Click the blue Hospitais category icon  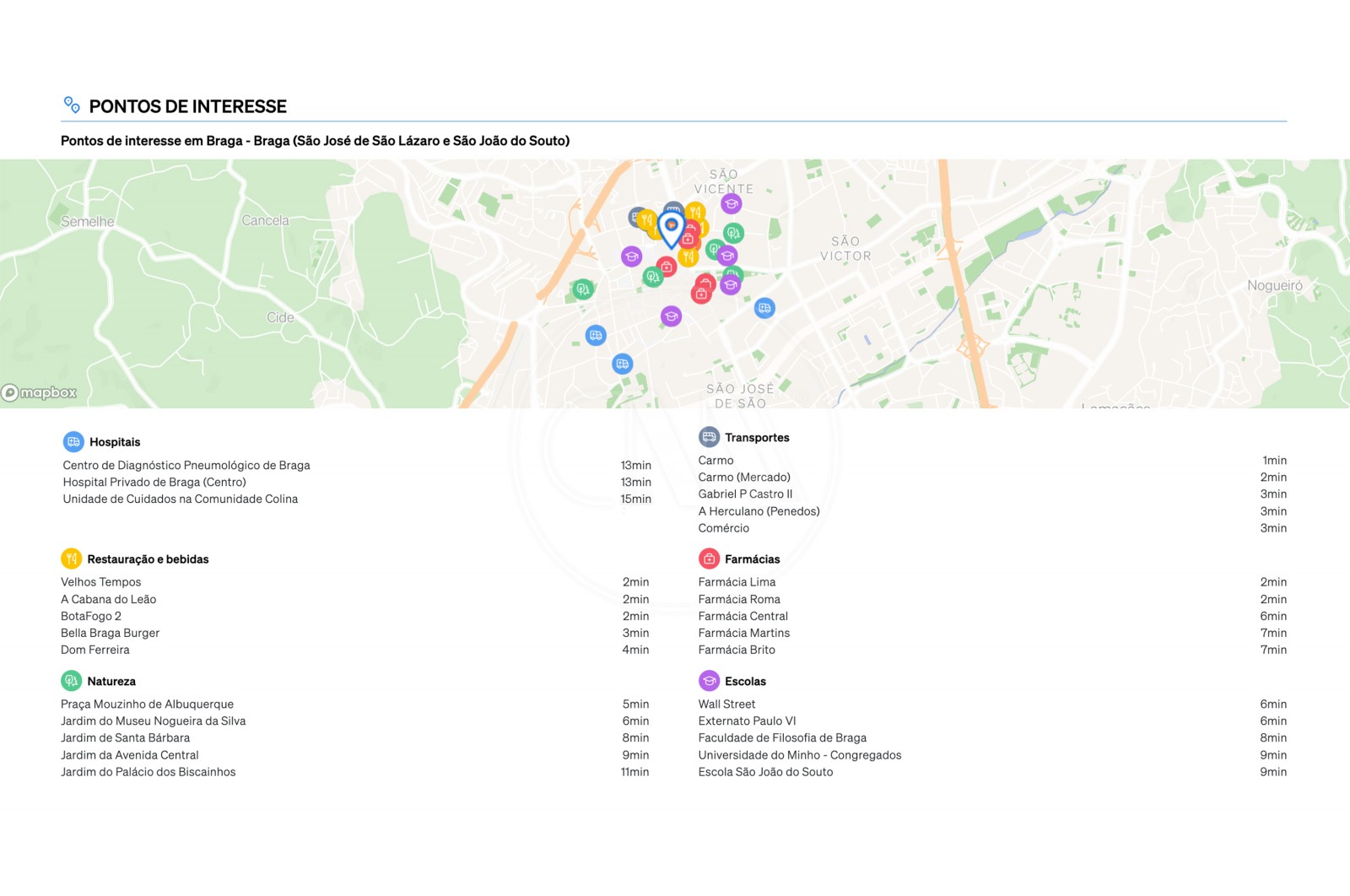[73, 442]
